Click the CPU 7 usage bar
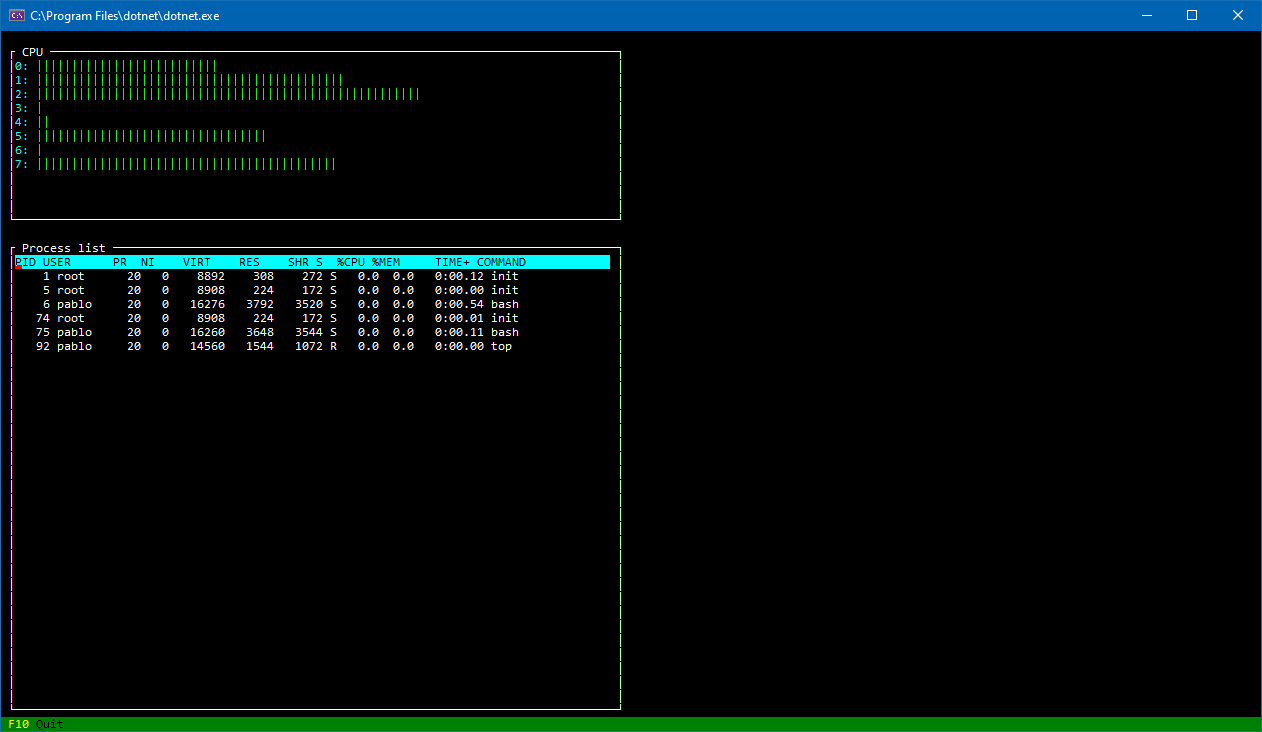1262x732 pixels. [186, 164]
